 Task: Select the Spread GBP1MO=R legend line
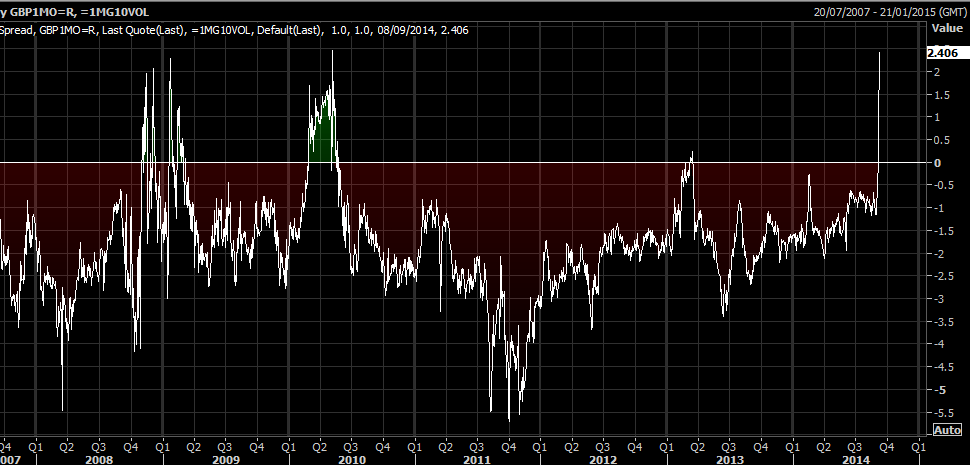point(234,30)
